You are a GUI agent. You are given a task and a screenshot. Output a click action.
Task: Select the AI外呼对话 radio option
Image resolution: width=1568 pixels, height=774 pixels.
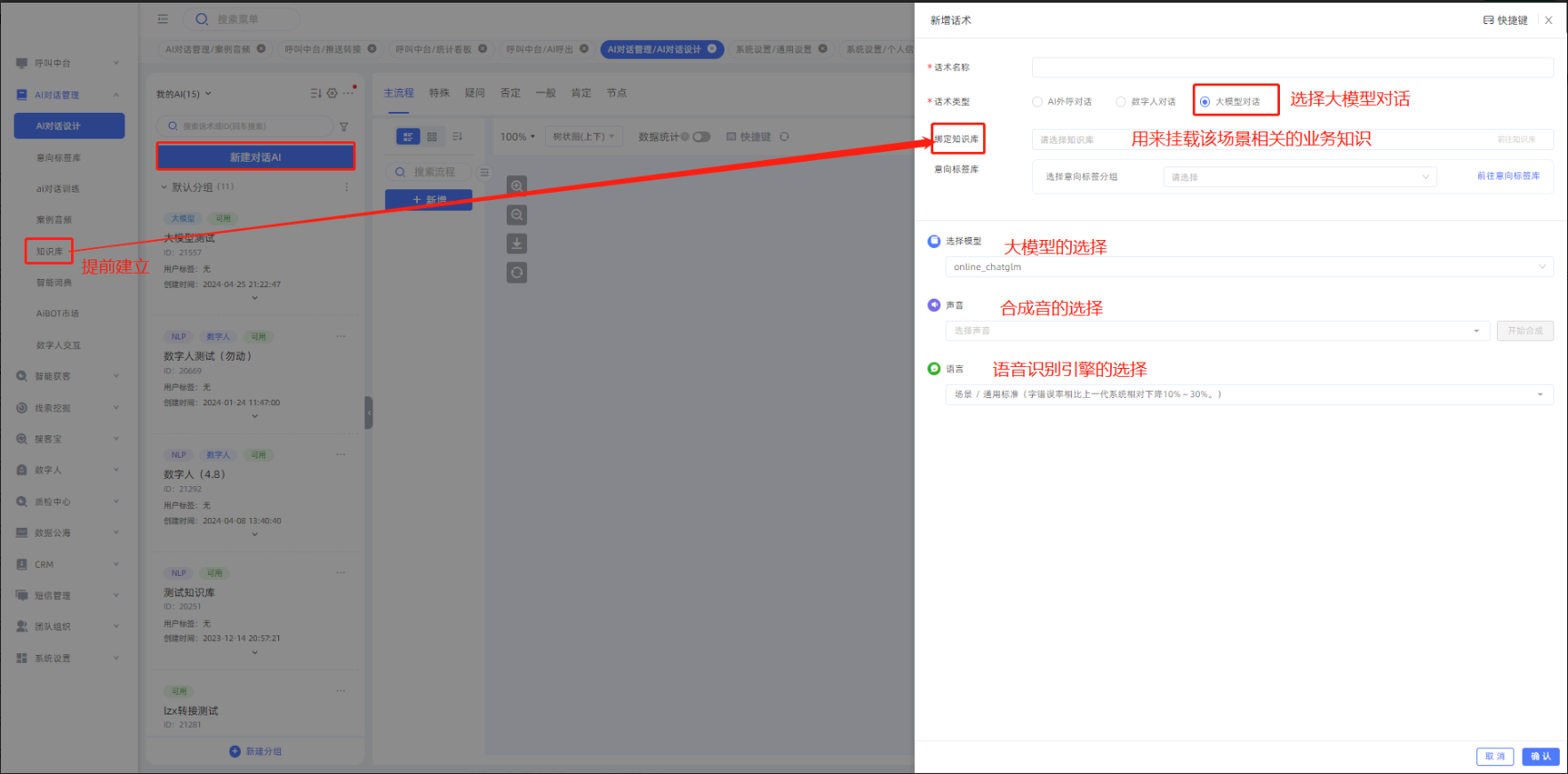[1037, 102]
